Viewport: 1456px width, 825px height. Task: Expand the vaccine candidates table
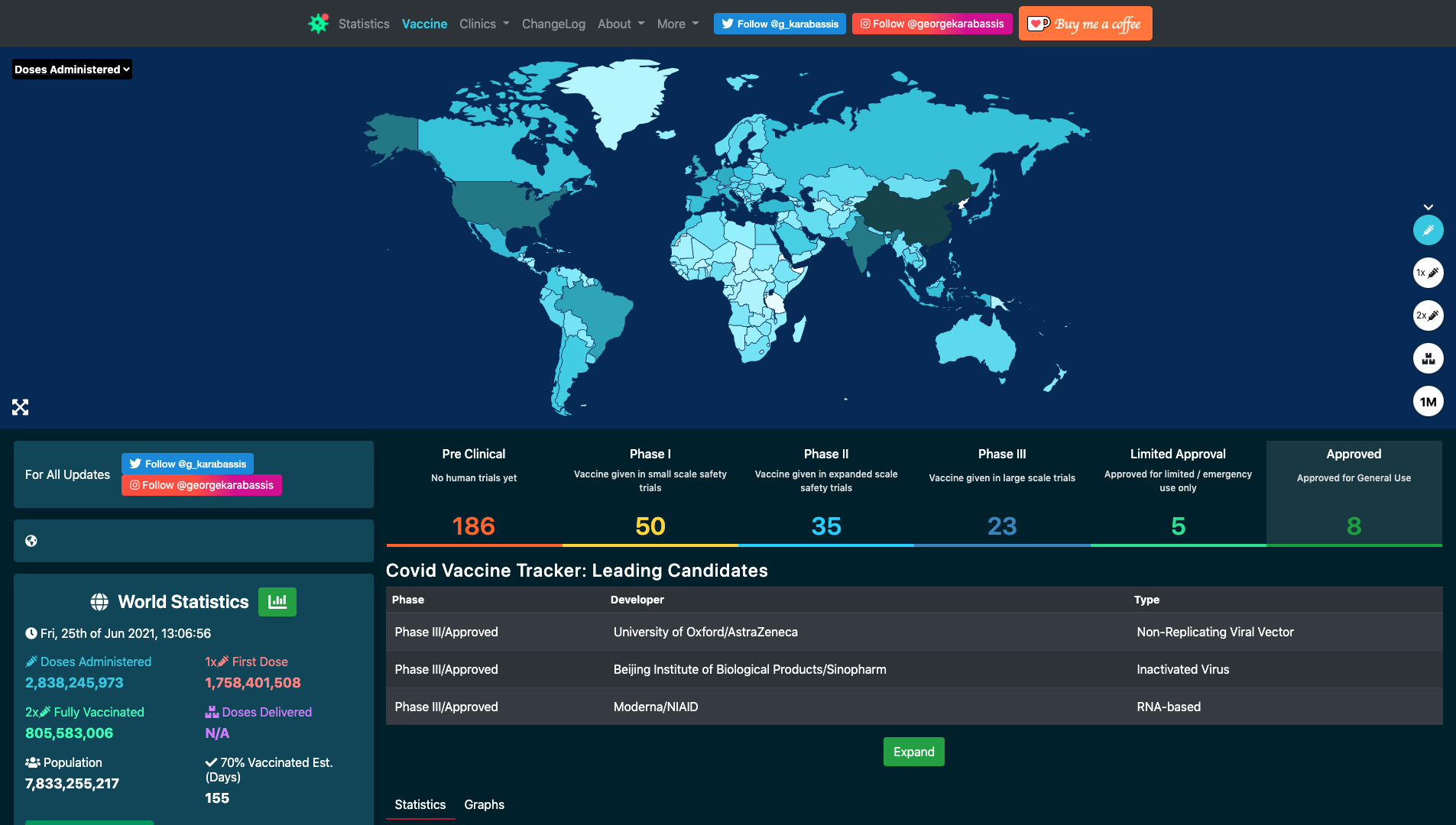913,752
